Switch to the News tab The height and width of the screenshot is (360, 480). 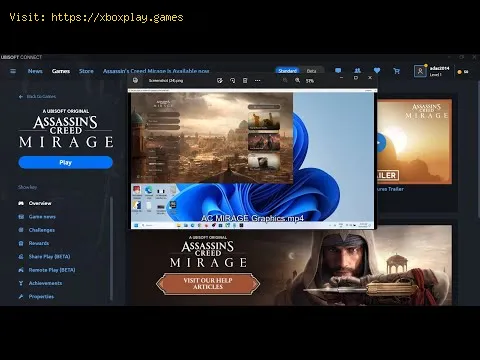coord(35,71)
